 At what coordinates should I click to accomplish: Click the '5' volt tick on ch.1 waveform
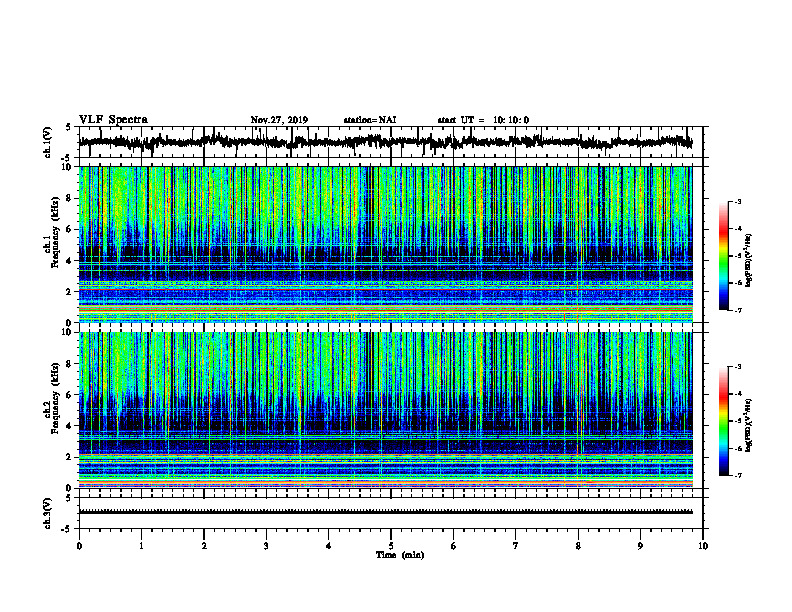point(68,127)
